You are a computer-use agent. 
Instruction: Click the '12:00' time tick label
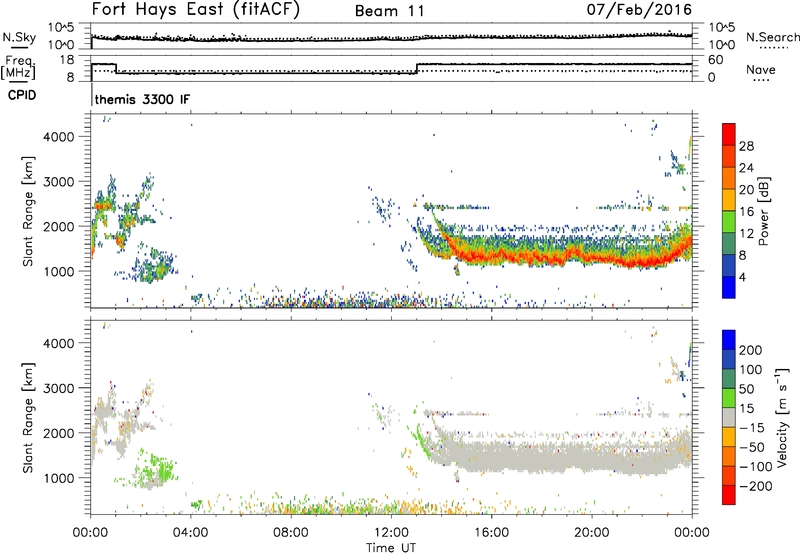click(x=391, y=533)
